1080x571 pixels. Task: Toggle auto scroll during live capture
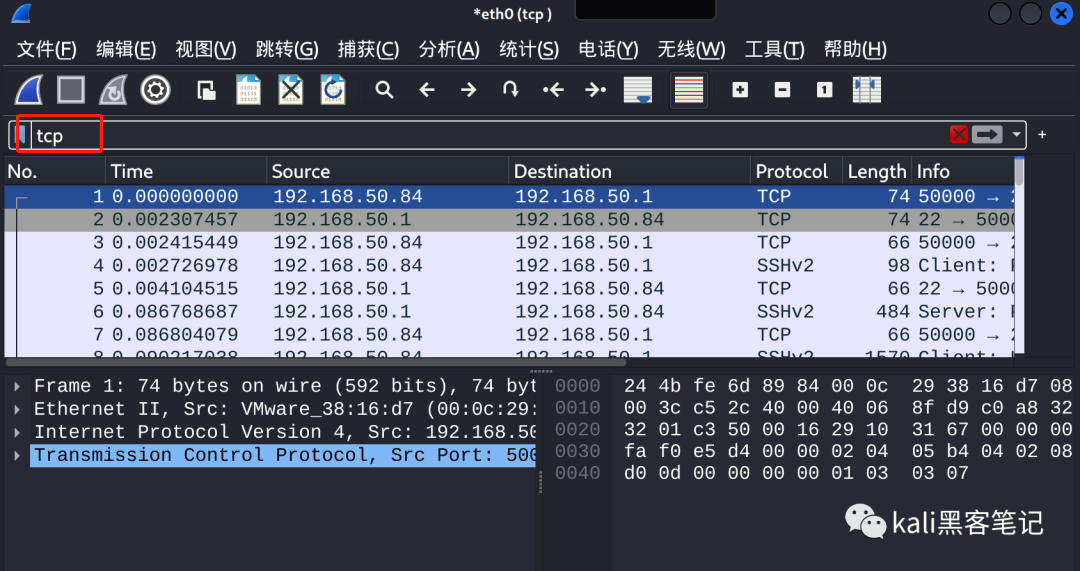coord(638,90)
